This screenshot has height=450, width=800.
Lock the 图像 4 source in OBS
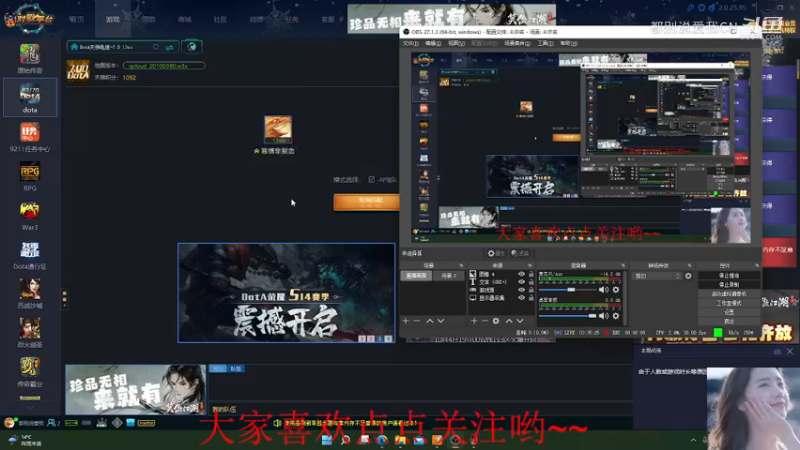coord(531,274)
